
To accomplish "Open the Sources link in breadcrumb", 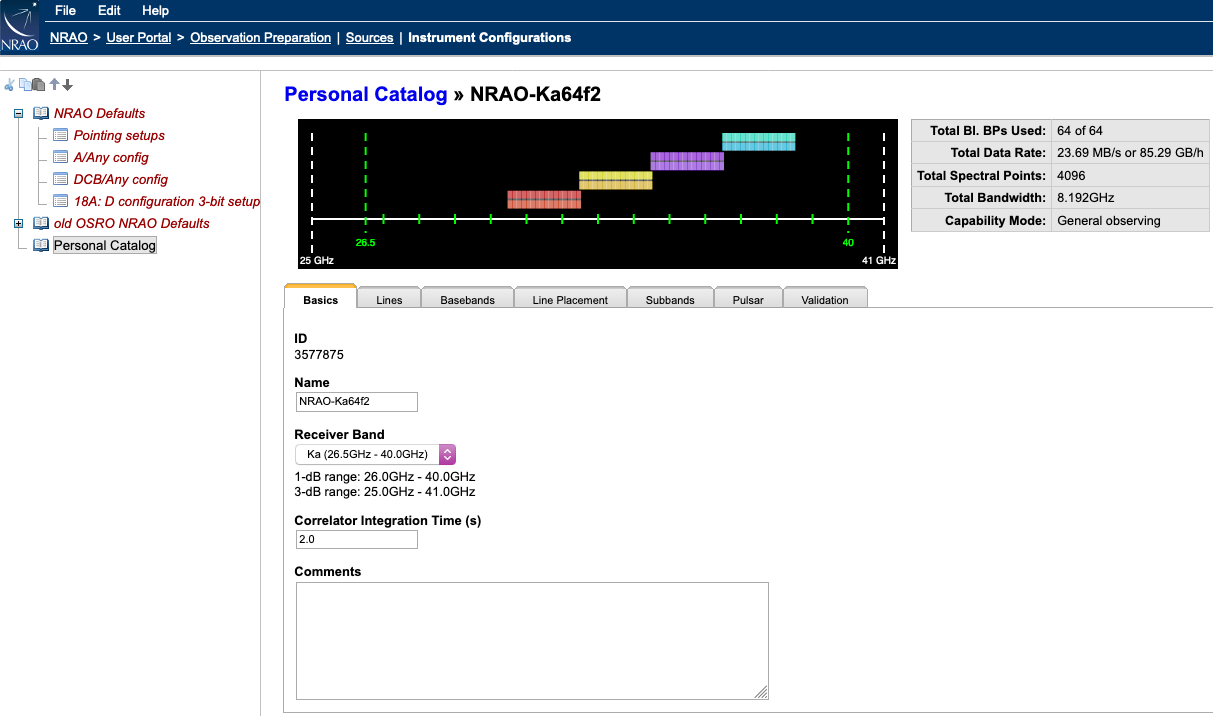I will tap(369, 38).
